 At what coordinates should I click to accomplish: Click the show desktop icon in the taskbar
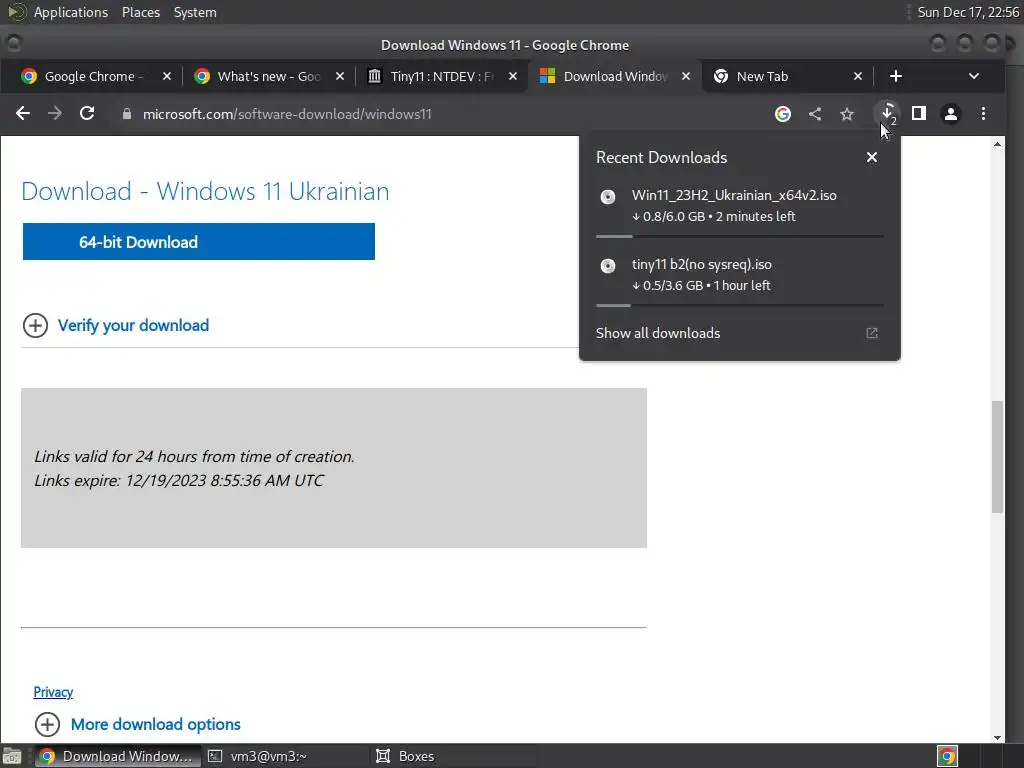coord(12,756)
